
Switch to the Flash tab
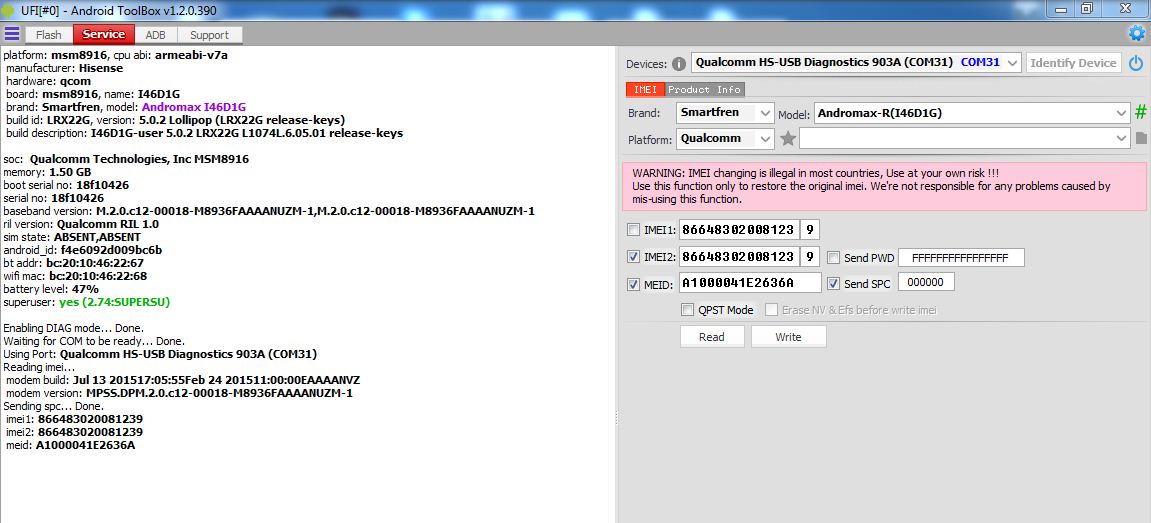click(x=48, y=35)
